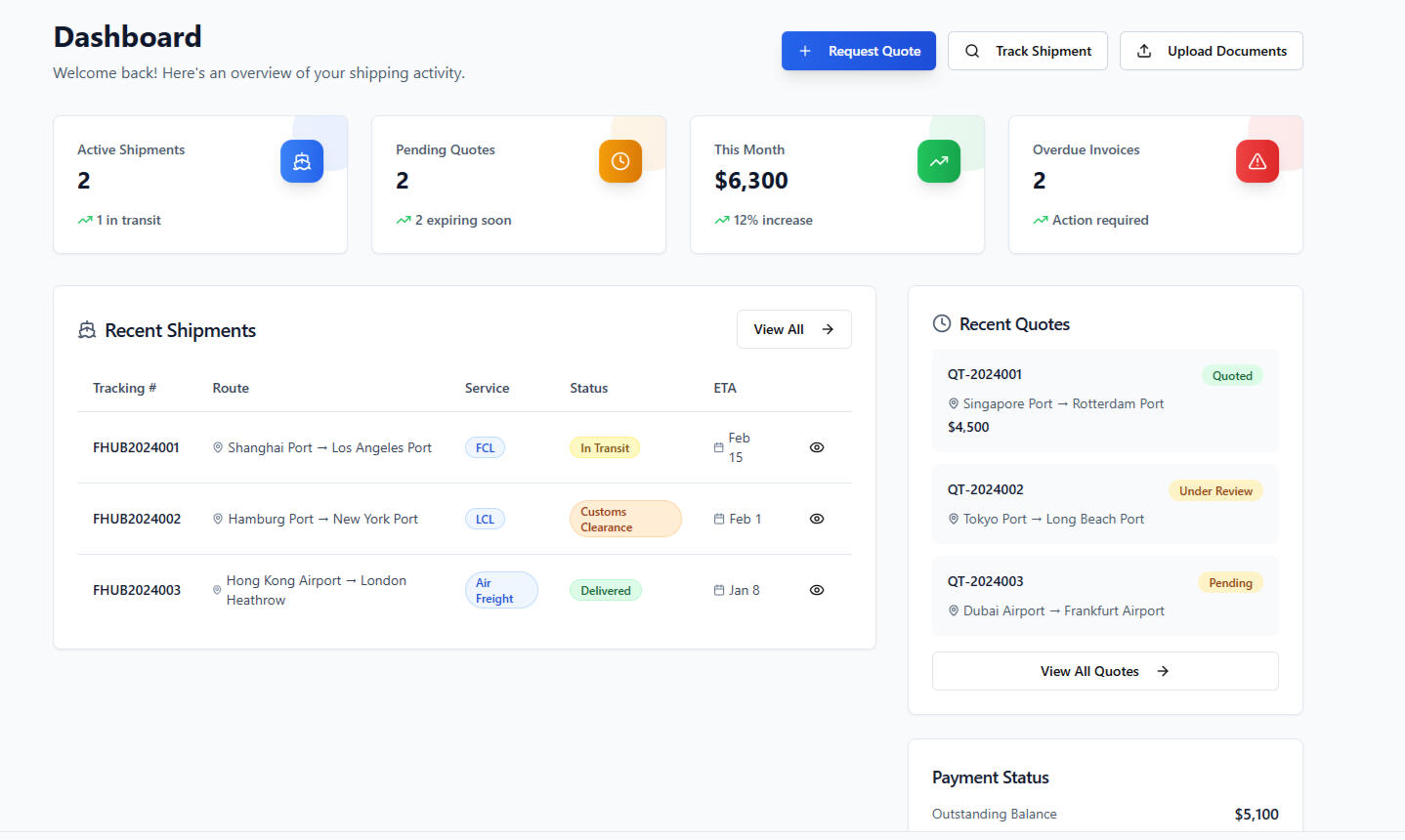Screen dimensions: 1405x840
Task: Click the red warning icon on Overdue Invoices
Action: point(1256,162)
